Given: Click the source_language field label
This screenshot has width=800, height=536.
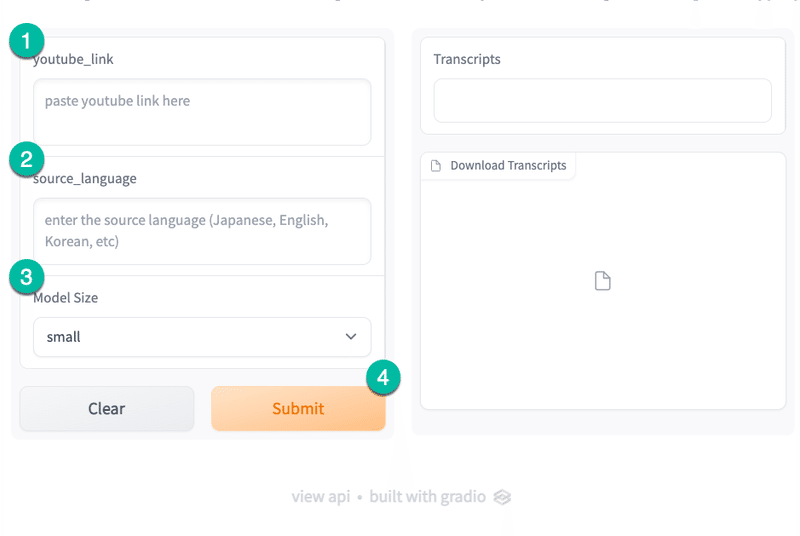Looking at the screenshot, I should click(85, 179).
